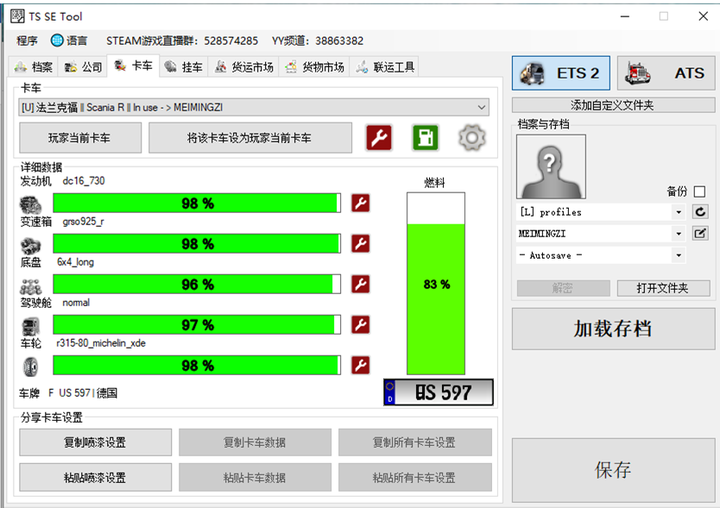Toggle the 备份 backup checkbox
The height and width of the screenshot is (508, 720).
pos(699,191)
